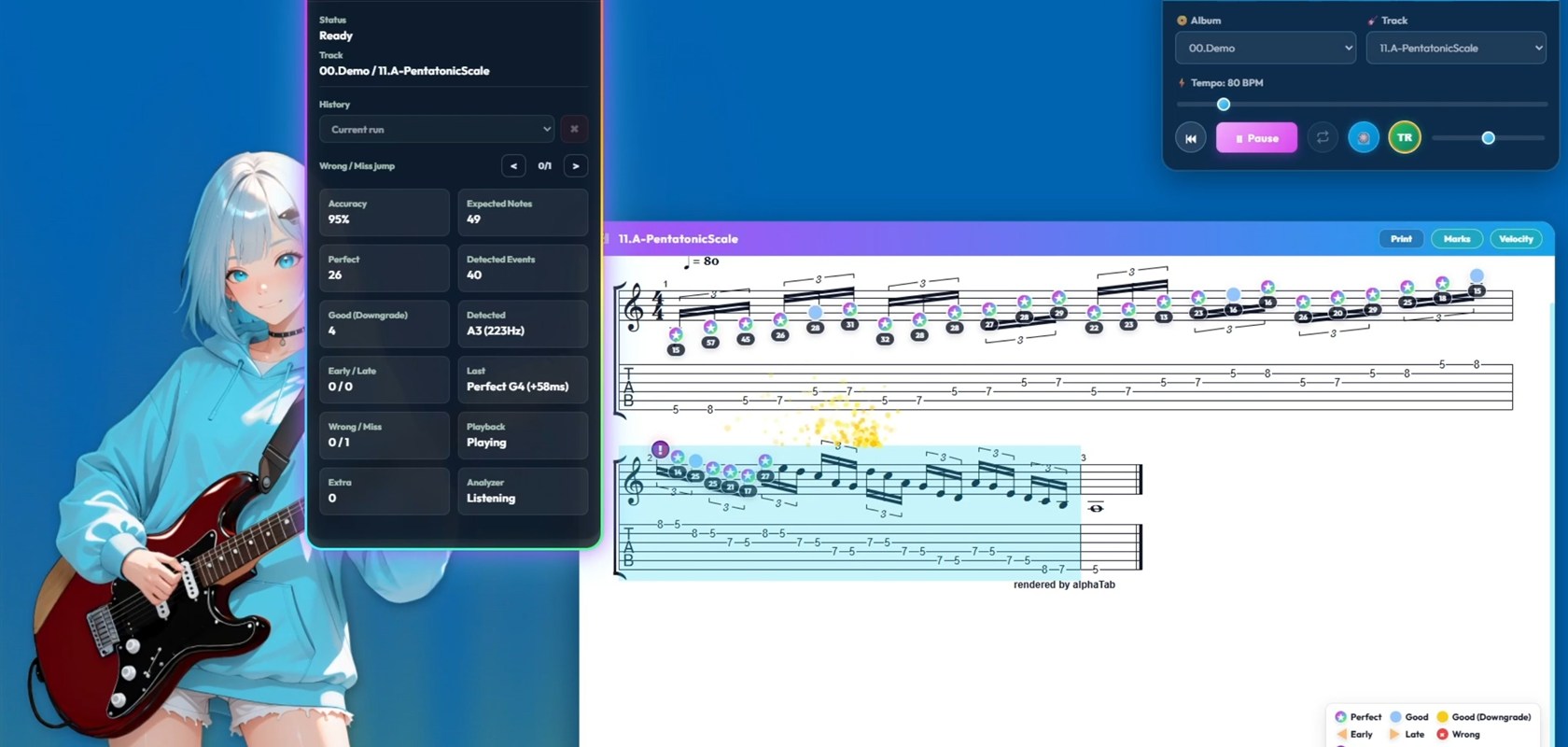Image resolution: width=1568 pixels, height=747 pixels.
Task: Click the lightning icon beside Tempo
Action: 1182,83
